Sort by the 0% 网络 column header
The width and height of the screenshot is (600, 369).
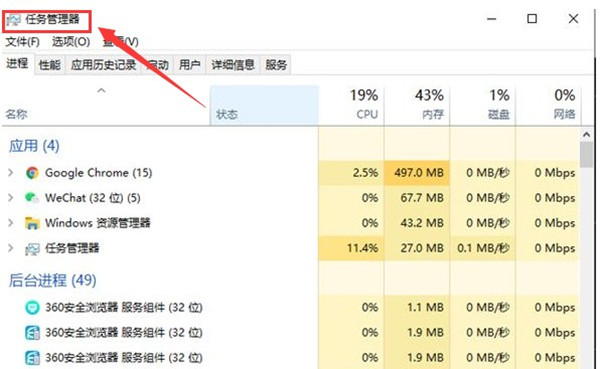(548, 106)
